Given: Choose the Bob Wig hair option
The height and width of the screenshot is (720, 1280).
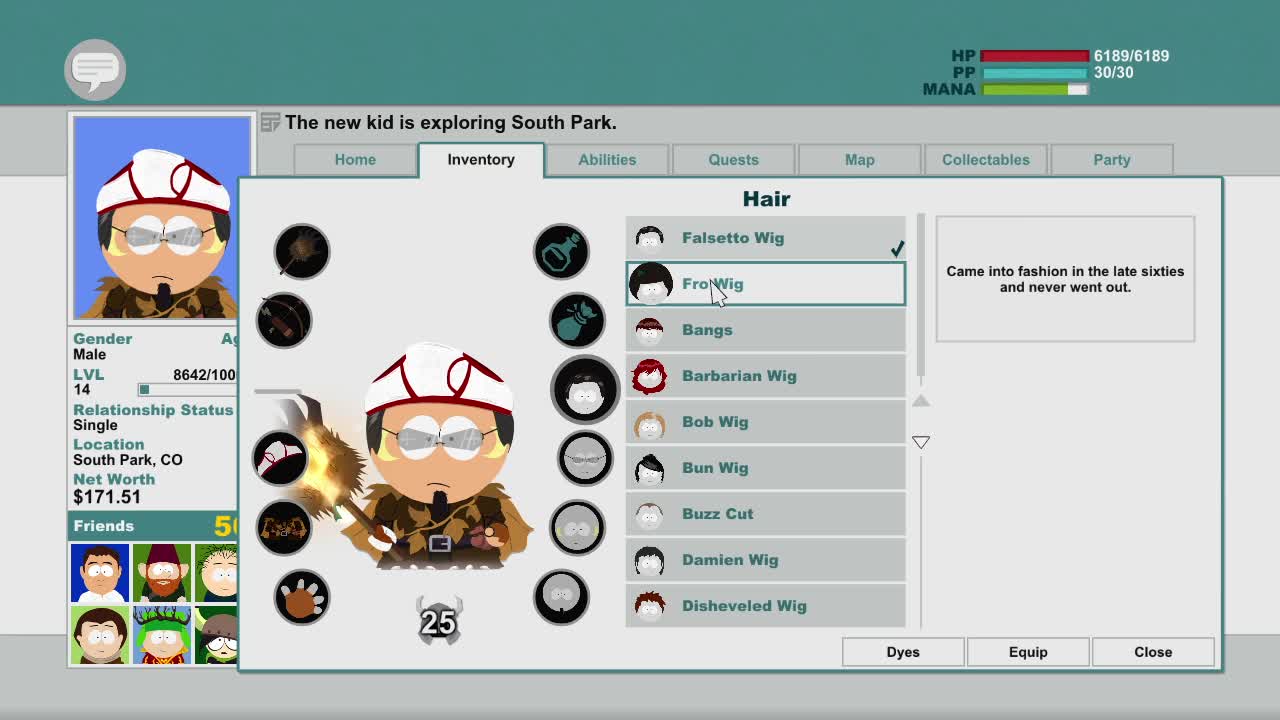Looking at the screenshot, I should pyautogui.click(x=766, y=422).
